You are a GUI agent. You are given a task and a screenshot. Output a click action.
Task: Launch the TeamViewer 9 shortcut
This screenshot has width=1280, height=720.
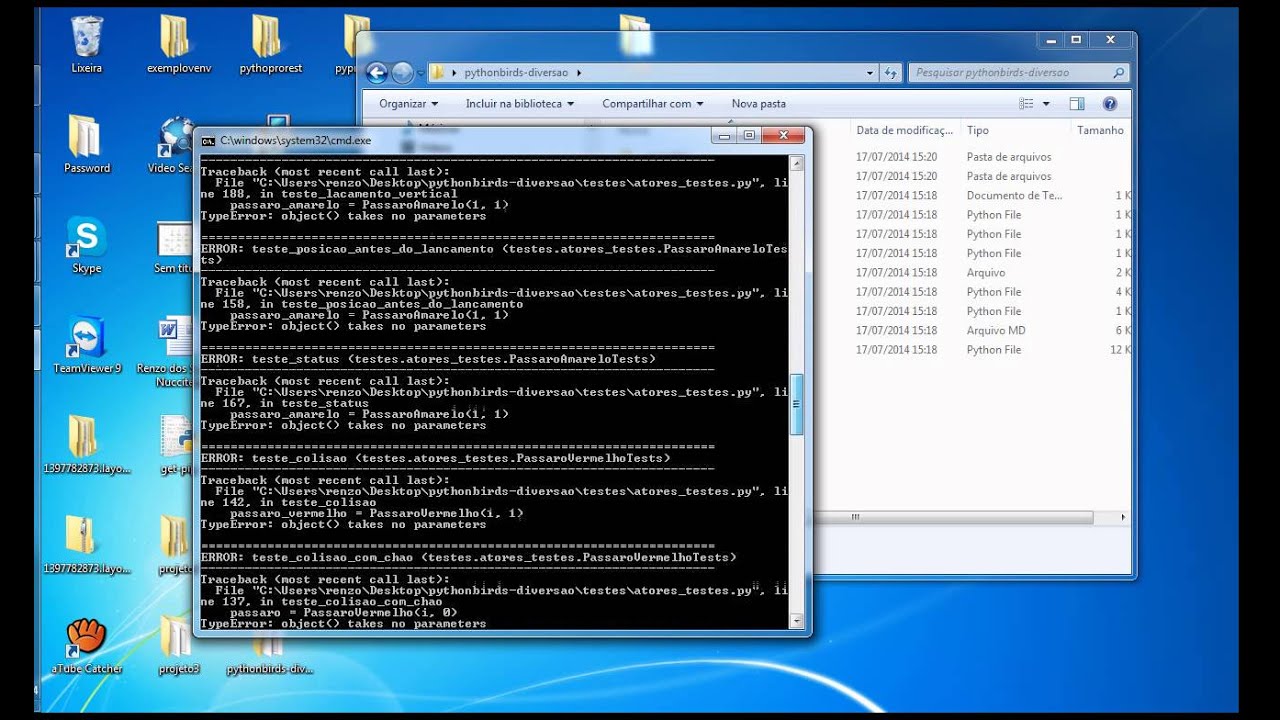click(87, 346)
